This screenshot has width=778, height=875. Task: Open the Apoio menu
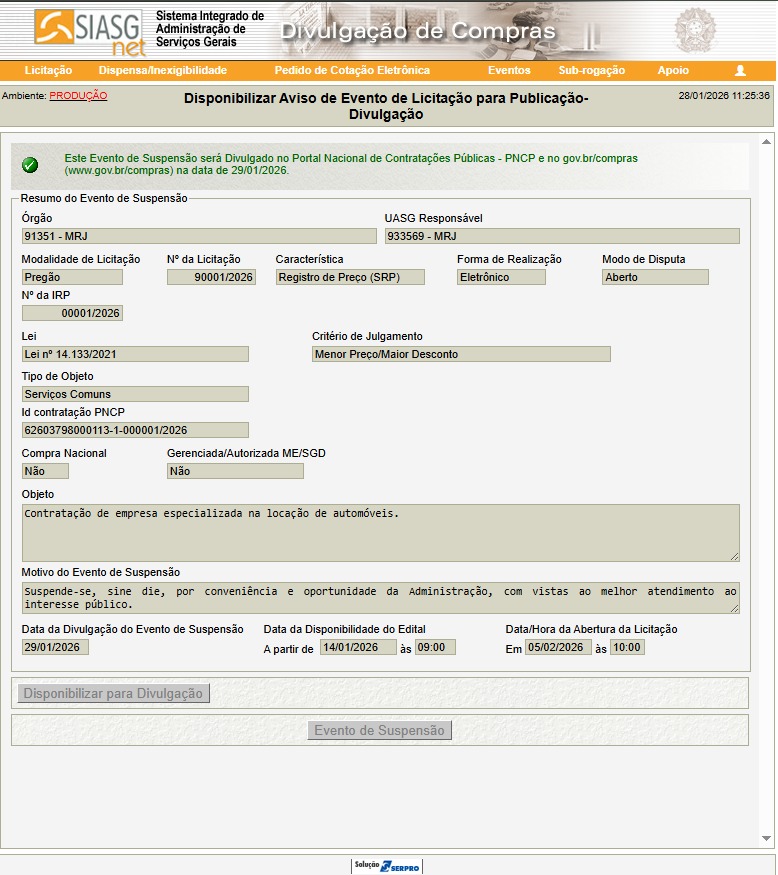click(x=673, y=71)
